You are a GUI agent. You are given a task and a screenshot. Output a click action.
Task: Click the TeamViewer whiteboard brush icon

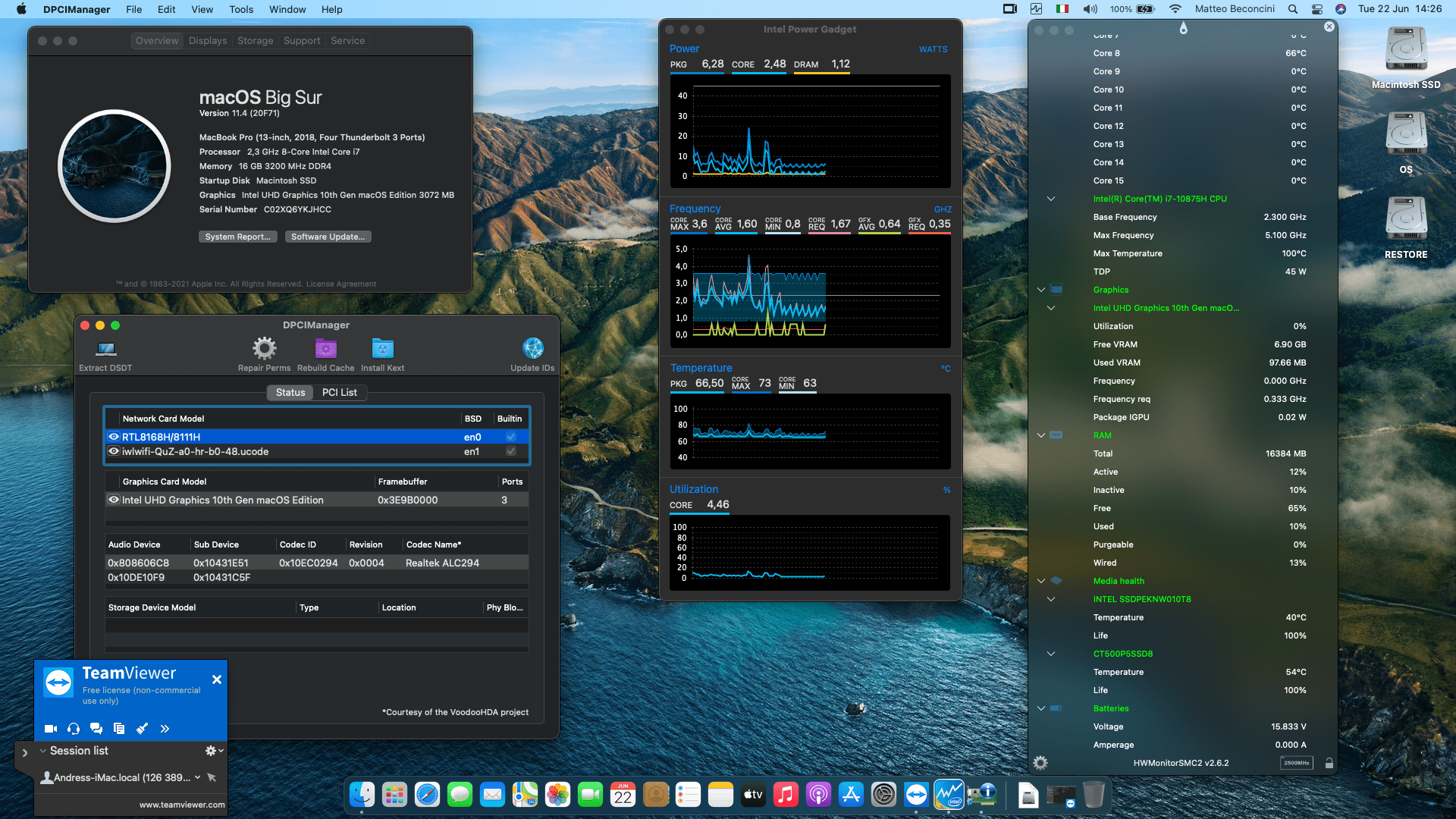click(x=142, y=729)
